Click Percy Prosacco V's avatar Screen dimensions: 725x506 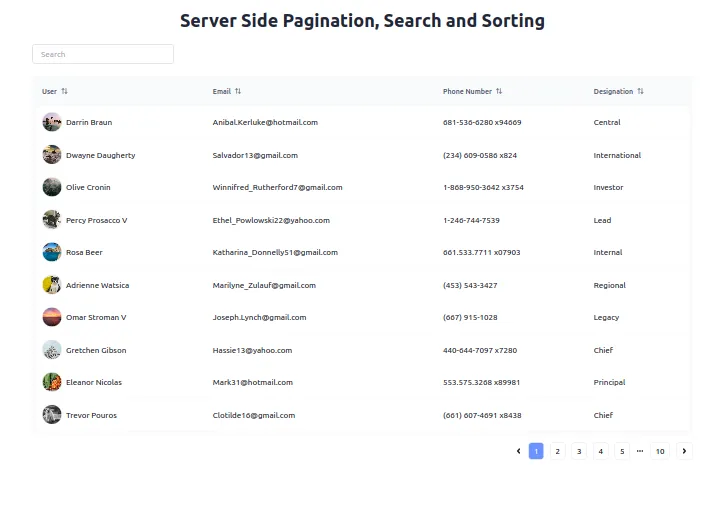(x=52, y=220)
